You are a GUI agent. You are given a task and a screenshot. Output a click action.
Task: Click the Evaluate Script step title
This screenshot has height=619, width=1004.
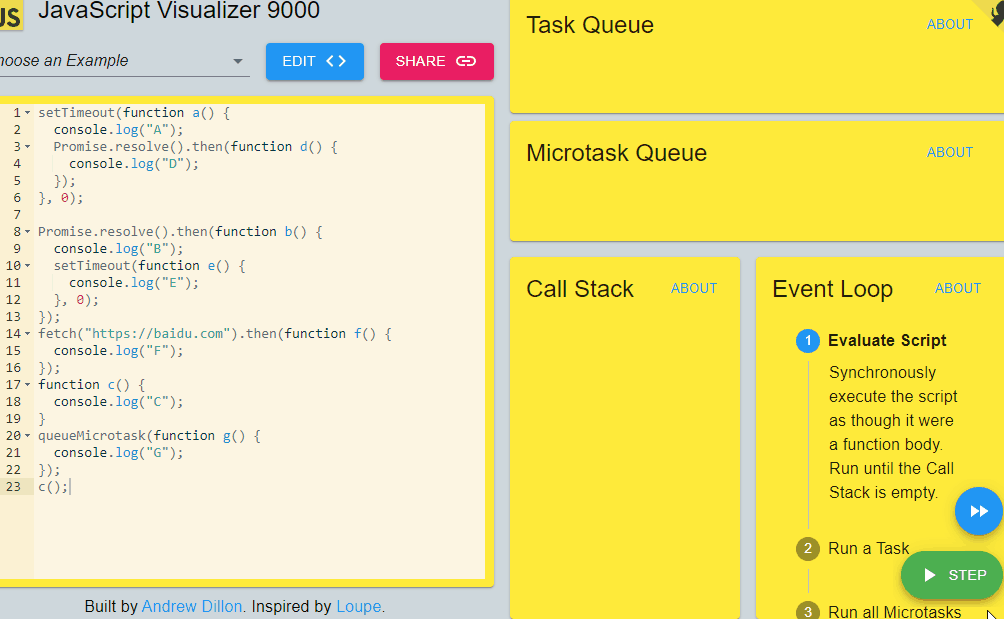click(x=887, y=341)
